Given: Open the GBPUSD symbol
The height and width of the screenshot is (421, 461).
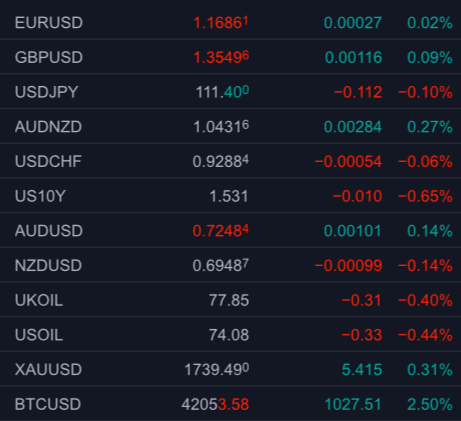Looking at the screenshot, I should click(x=49, y=57).
